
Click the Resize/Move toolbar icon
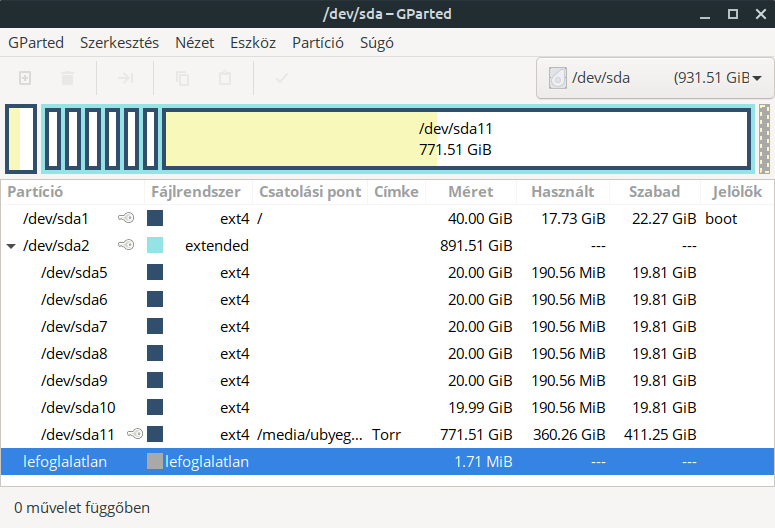pos(125,78)
